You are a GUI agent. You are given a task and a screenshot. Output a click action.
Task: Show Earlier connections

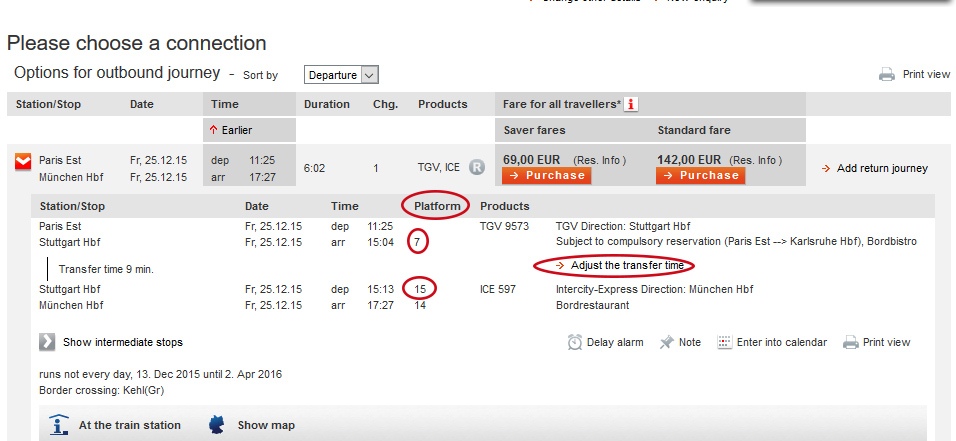tap(230, 130)
